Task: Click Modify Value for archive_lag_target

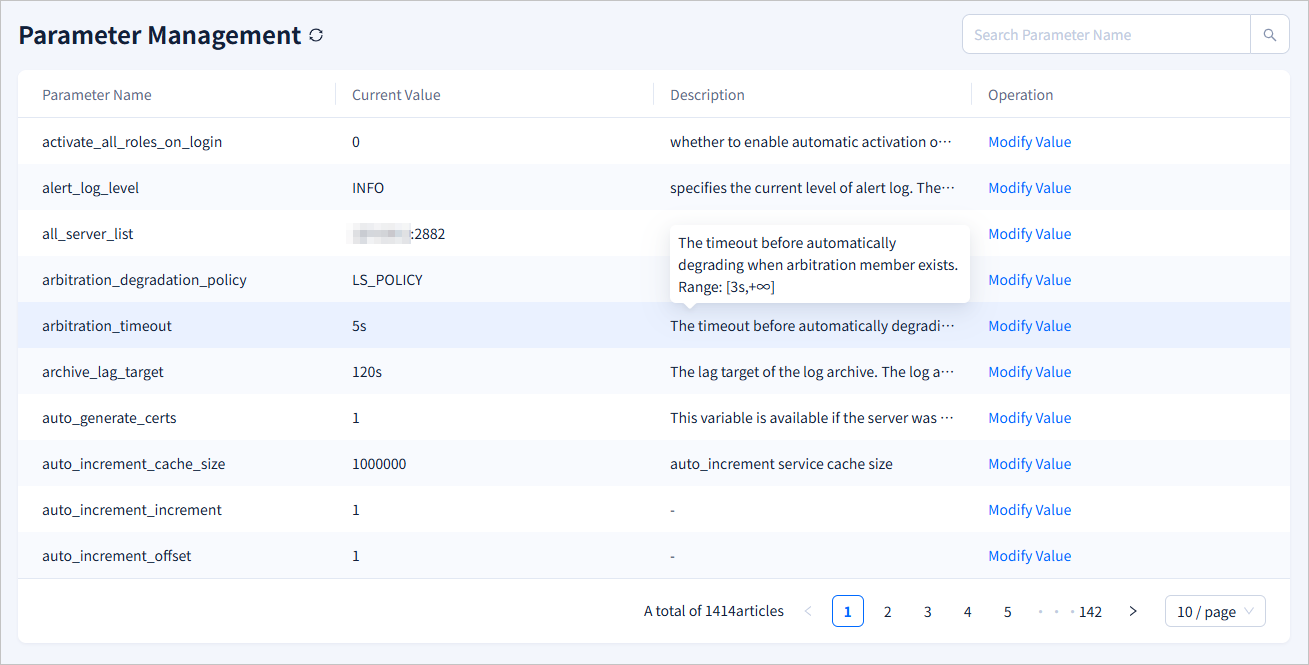Action: 1029,371
